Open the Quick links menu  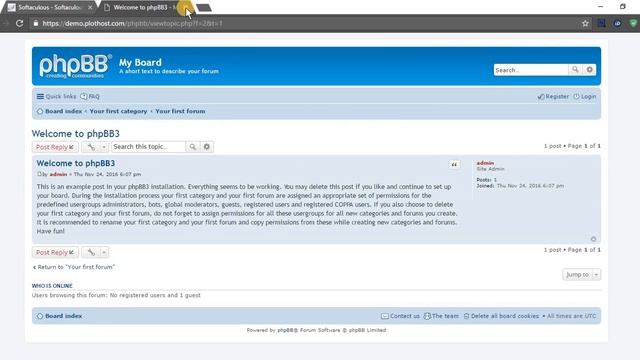pos(56,97)
